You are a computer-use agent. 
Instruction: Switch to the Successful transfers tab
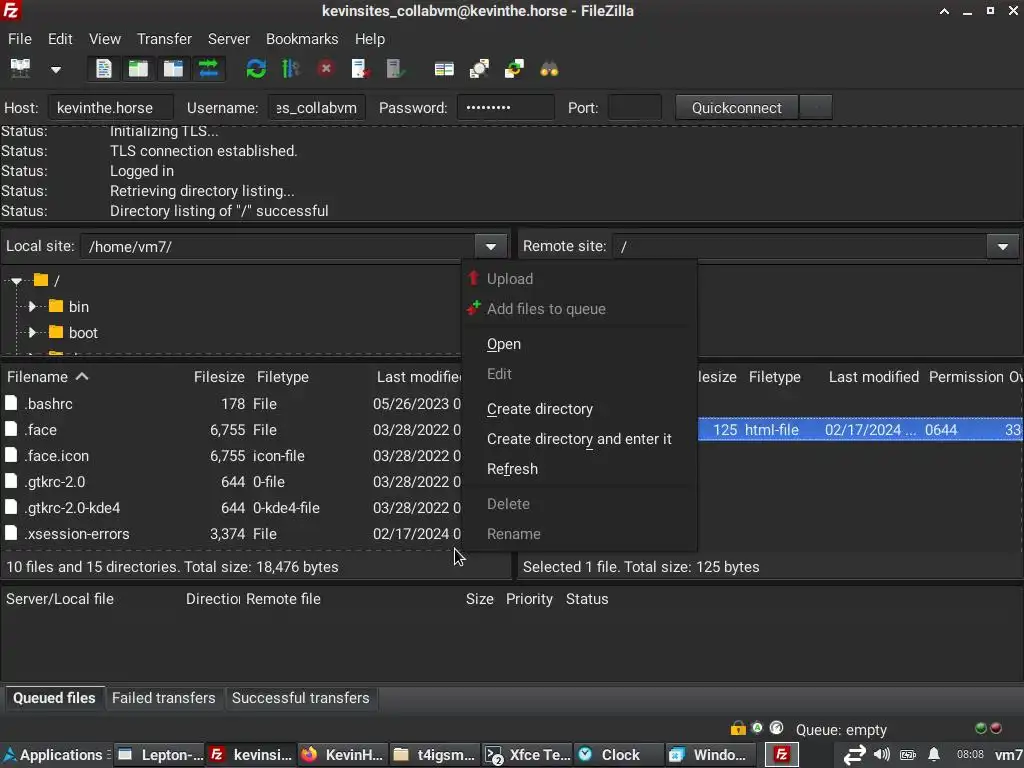coord(300,697)
